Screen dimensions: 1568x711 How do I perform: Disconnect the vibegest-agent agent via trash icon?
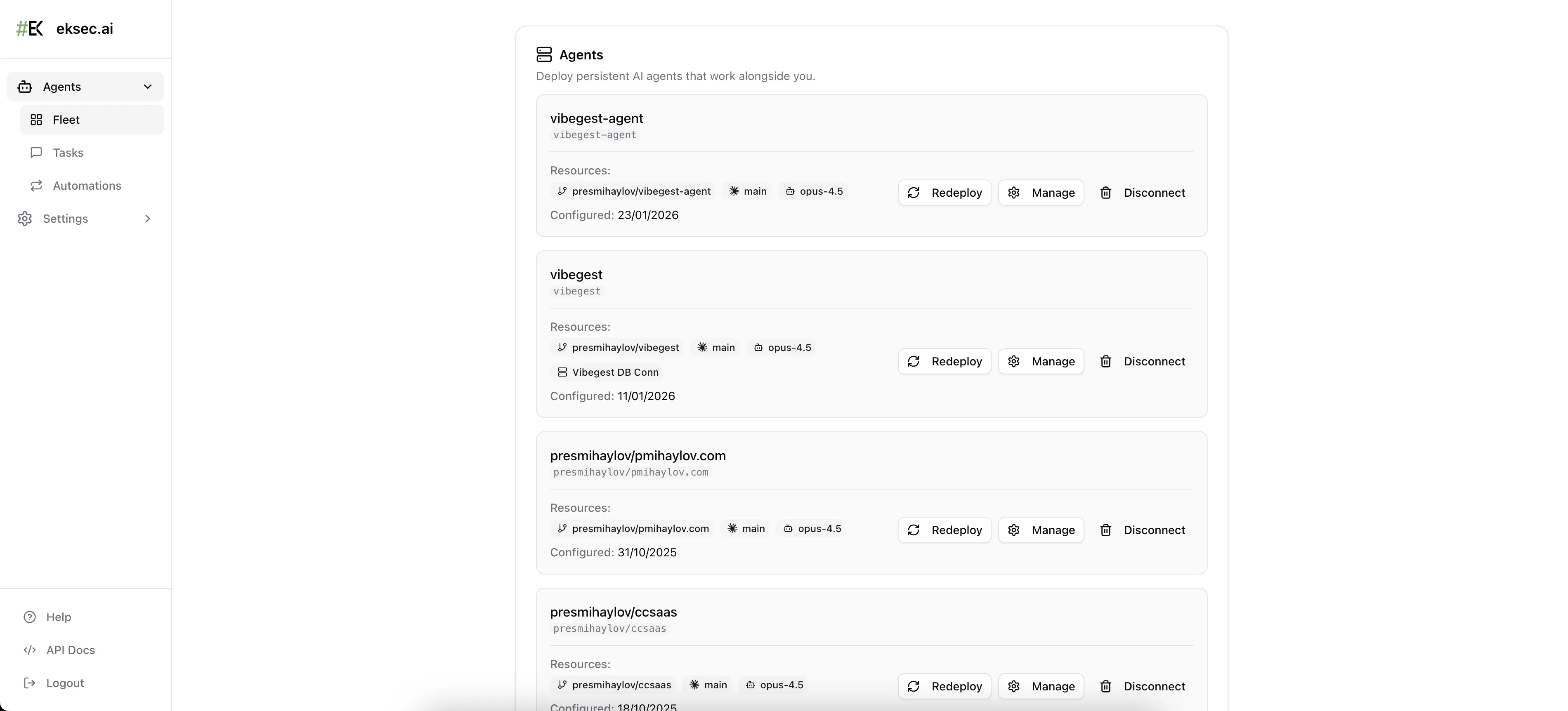[1106, 193]
